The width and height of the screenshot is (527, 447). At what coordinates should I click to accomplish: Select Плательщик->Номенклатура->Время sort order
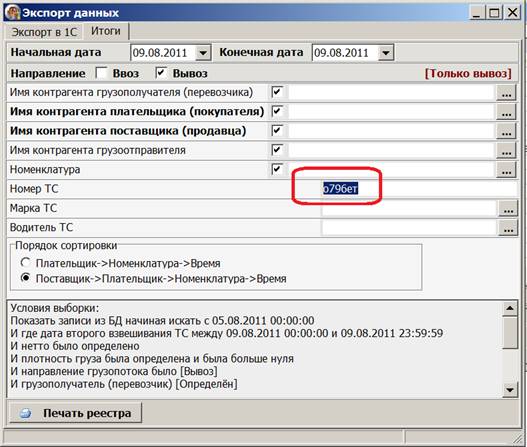(26, 262)
